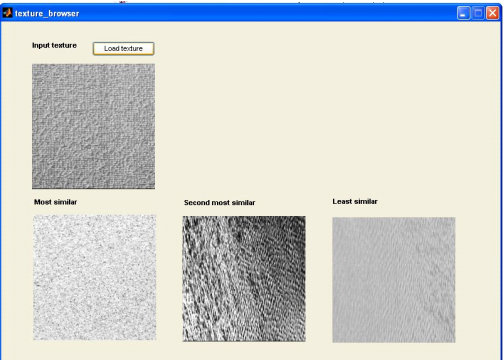Click the "Most similar" label

coord(55,202)
